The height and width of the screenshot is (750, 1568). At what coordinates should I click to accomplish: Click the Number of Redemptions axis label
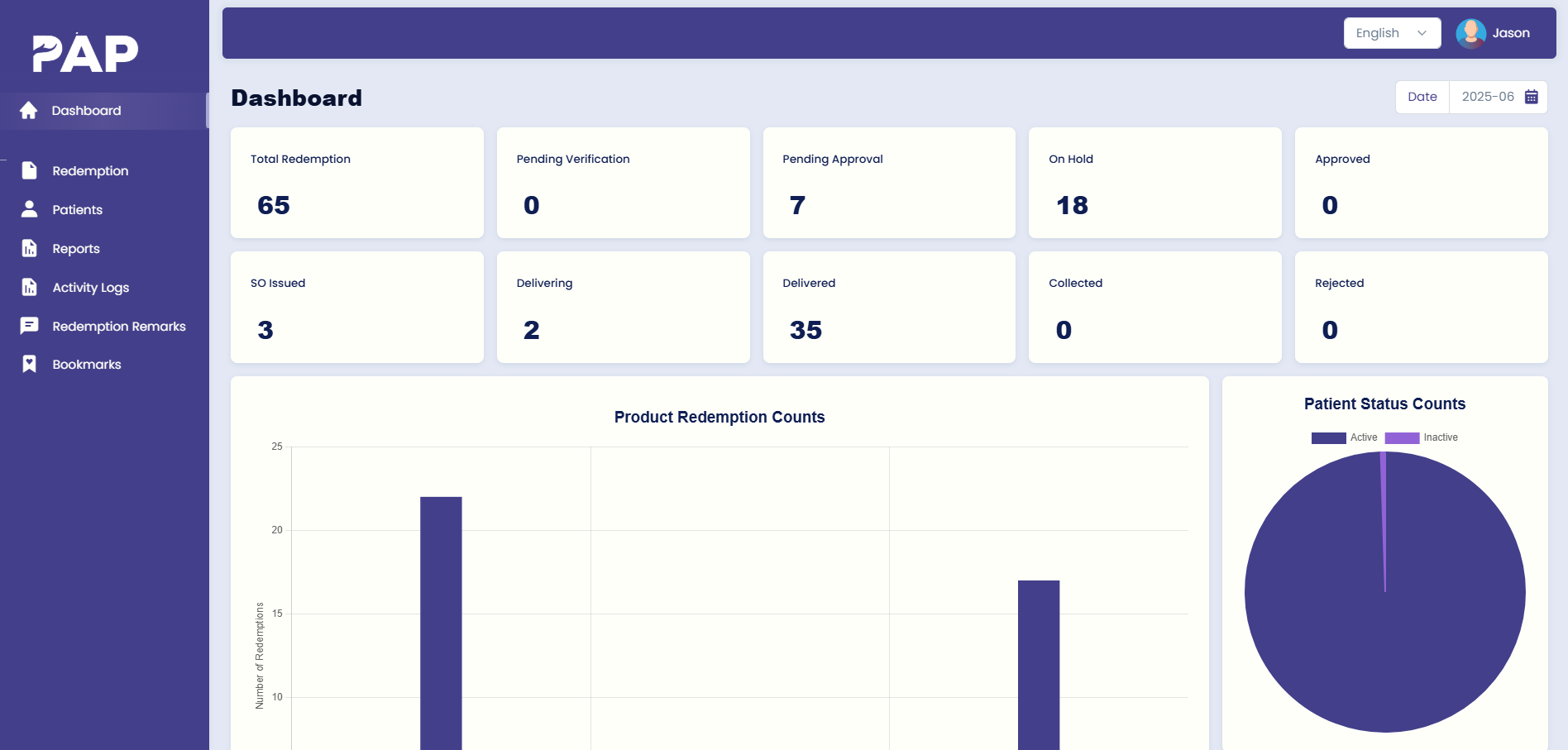260,656
